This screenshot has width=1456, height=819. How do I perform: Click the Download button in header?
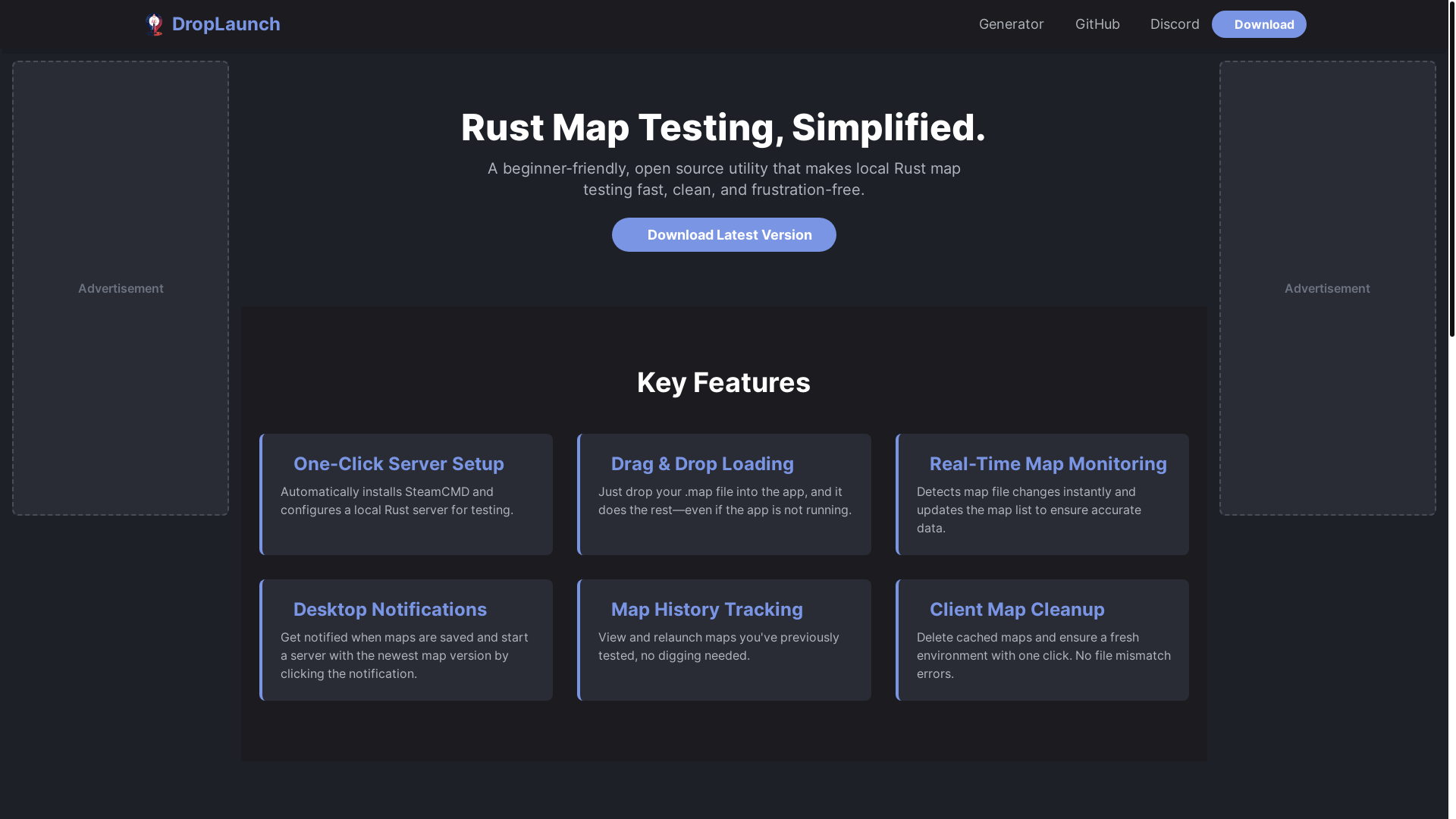(1259, 24)
